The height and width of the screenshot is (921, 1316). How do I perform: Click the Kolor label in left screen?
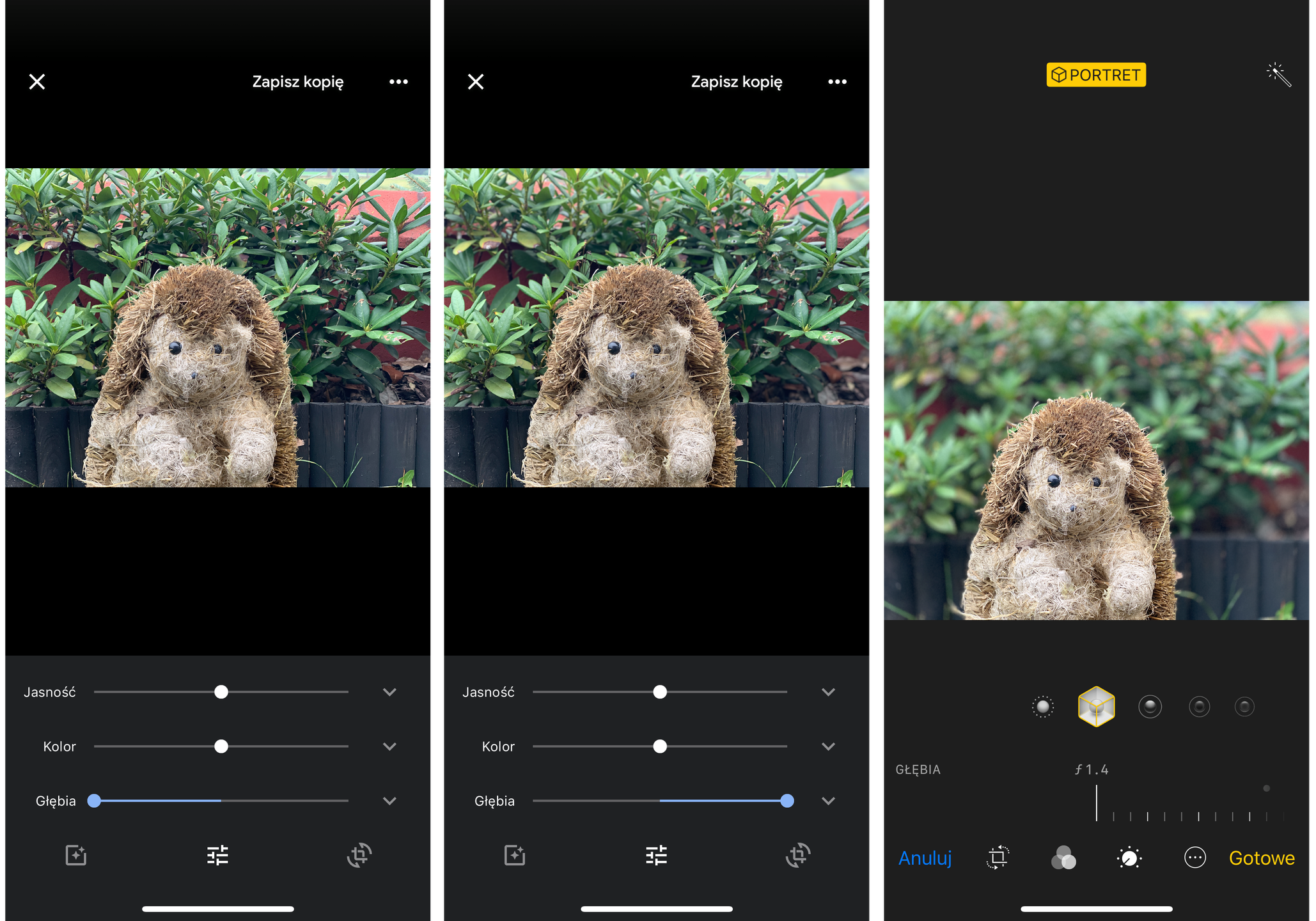59,746
